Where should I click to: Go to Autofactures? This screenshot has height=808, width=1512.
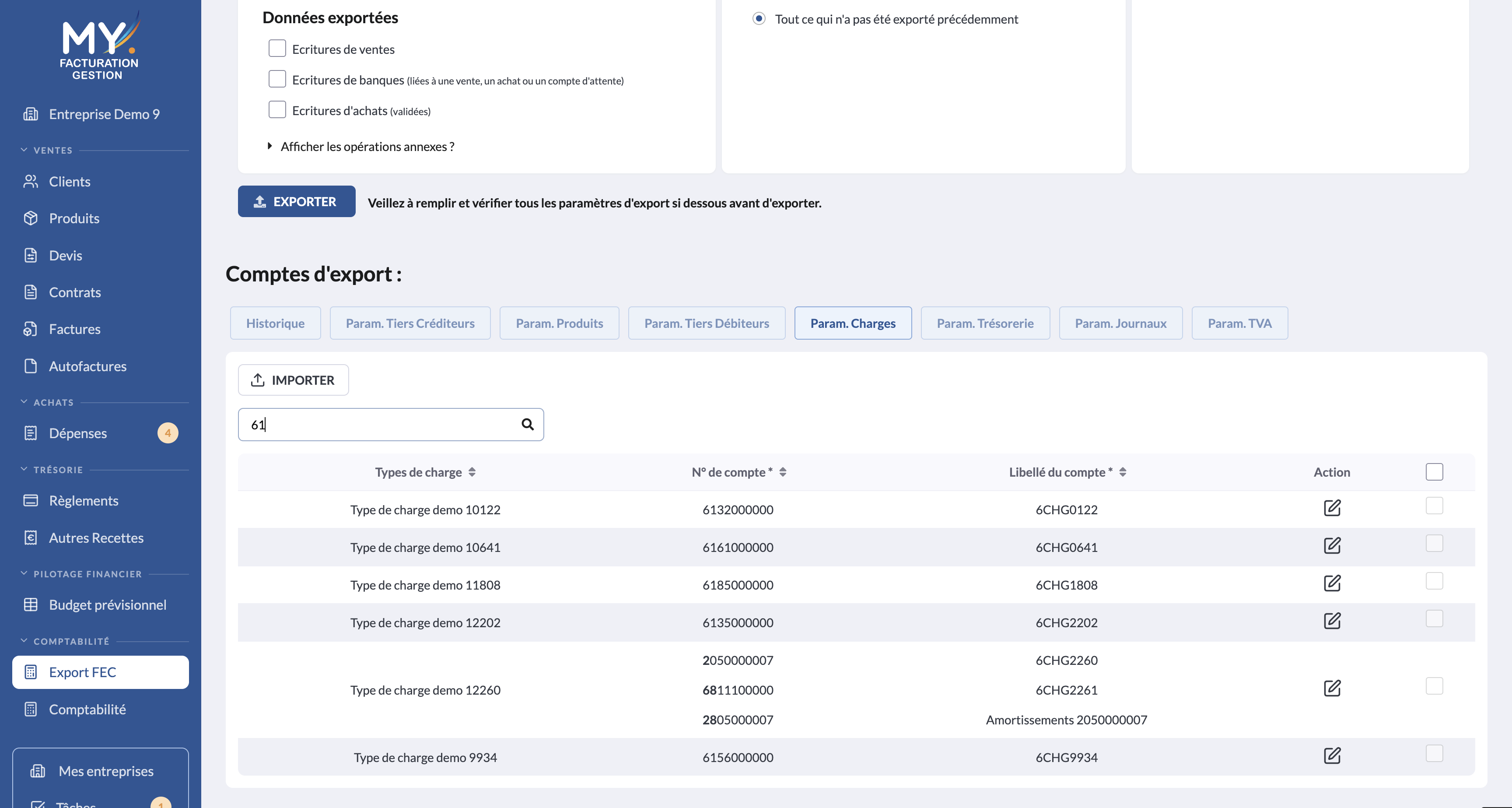coord(87,366)
